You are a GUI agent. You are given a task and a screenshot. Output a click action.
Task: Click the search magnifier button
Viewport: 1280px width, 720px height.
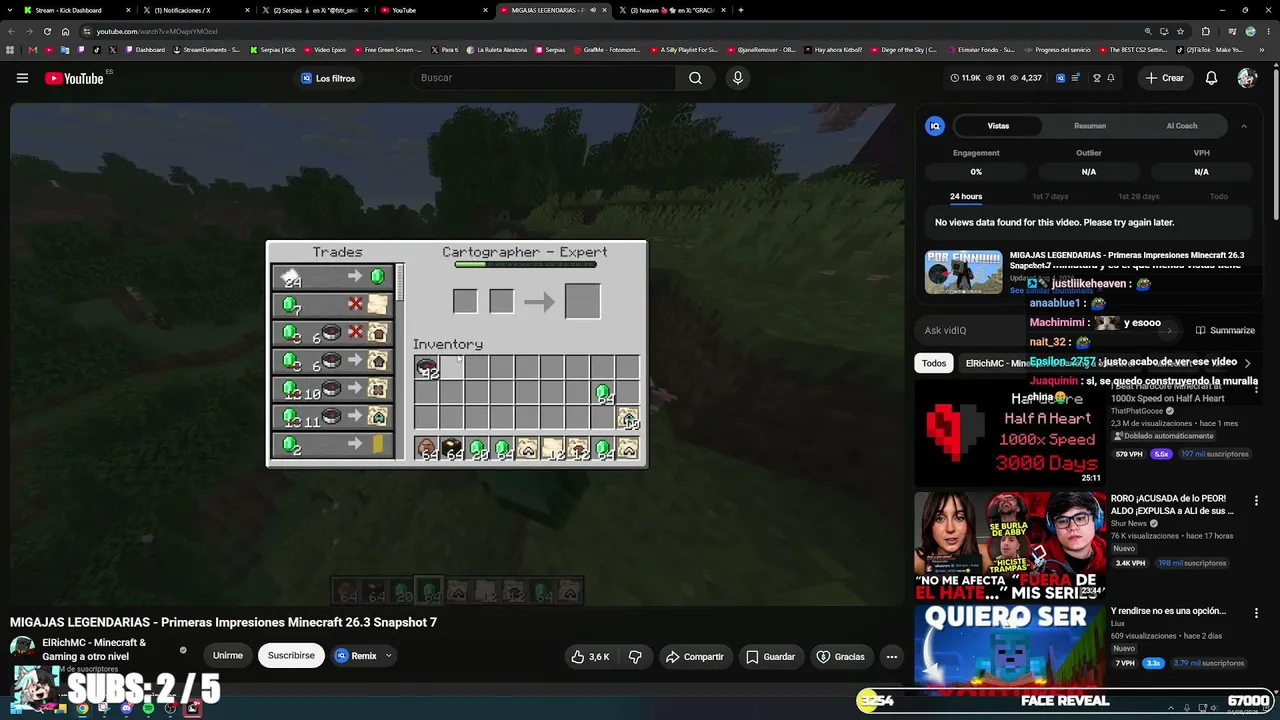pyautogui.click(x=695, y=78)
